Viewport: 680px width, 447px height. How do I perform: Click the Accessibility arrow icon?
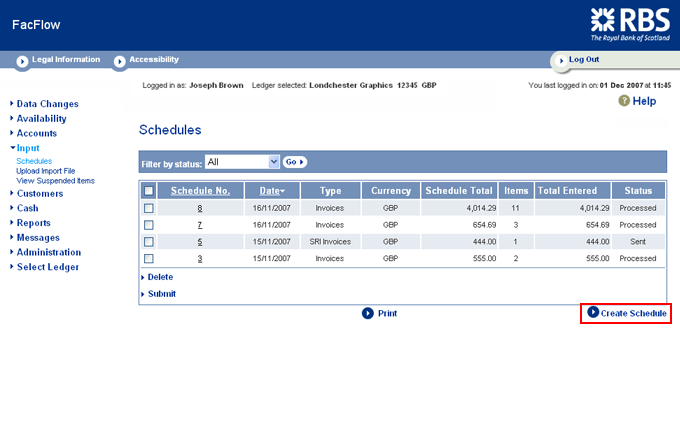tap(119, 61)
